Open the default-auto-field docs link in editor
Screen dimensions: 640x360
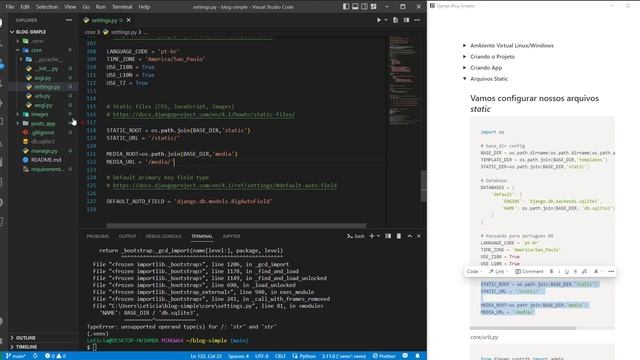coord(224,186)
